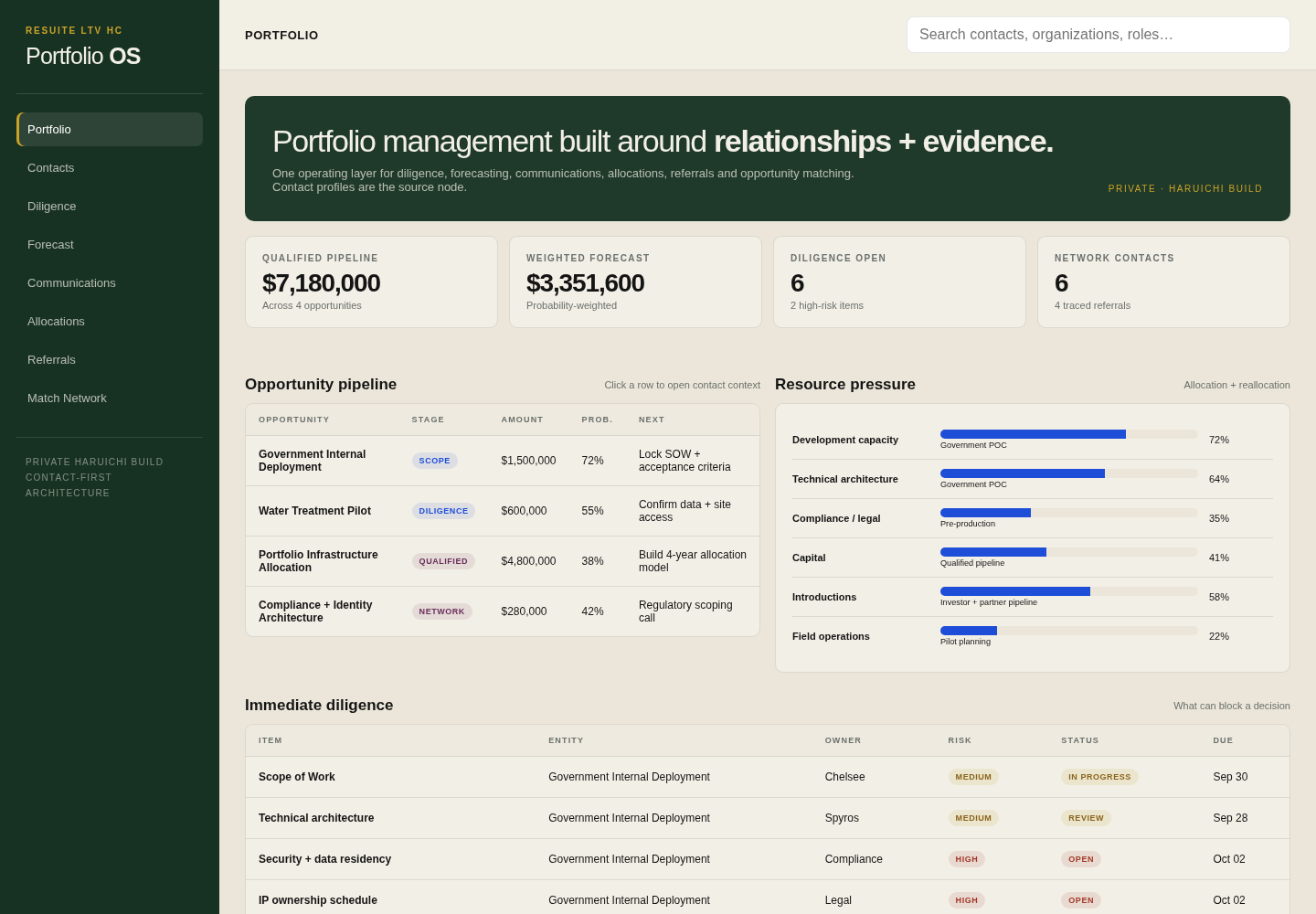Open Communications from the sidebar

pyautogui.click(x=110, y=283)
